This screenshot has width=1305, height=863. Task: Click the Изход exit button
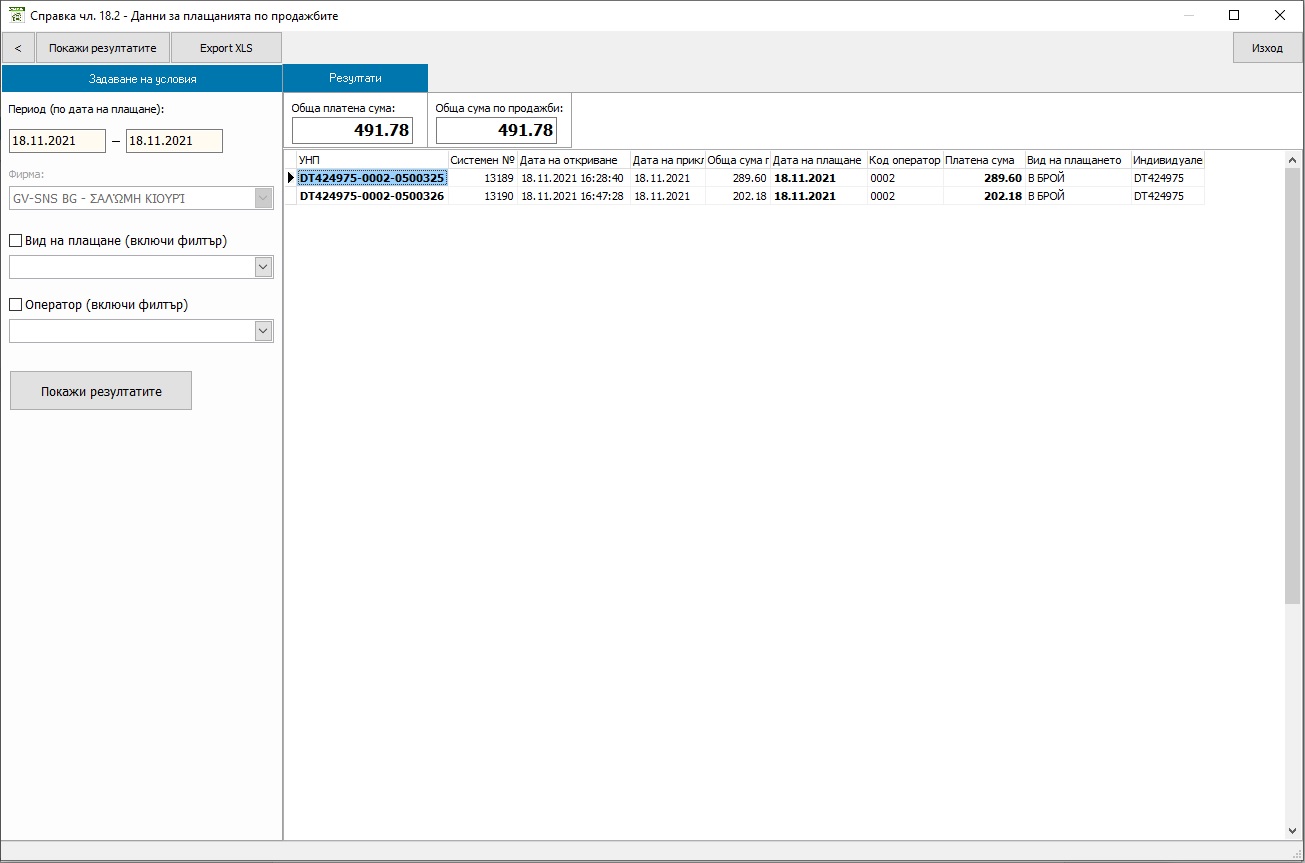[x=1267, y=48]
